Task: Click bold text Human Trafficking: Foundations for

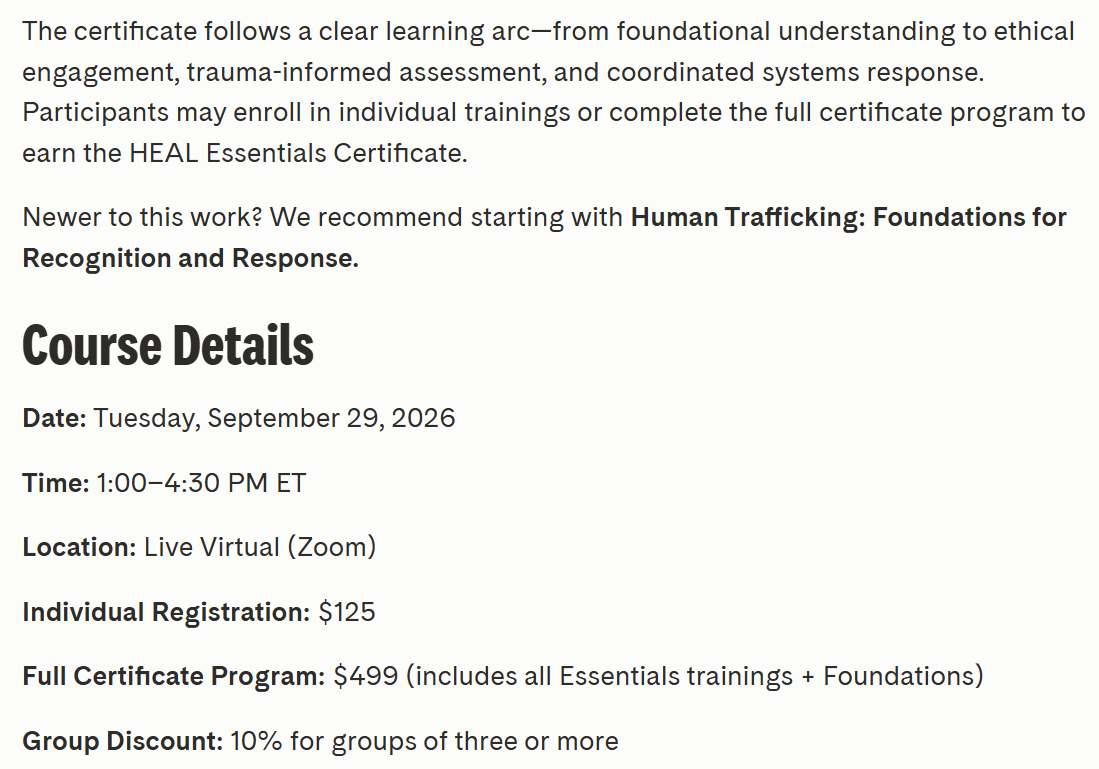Action: tap(849, 217)
